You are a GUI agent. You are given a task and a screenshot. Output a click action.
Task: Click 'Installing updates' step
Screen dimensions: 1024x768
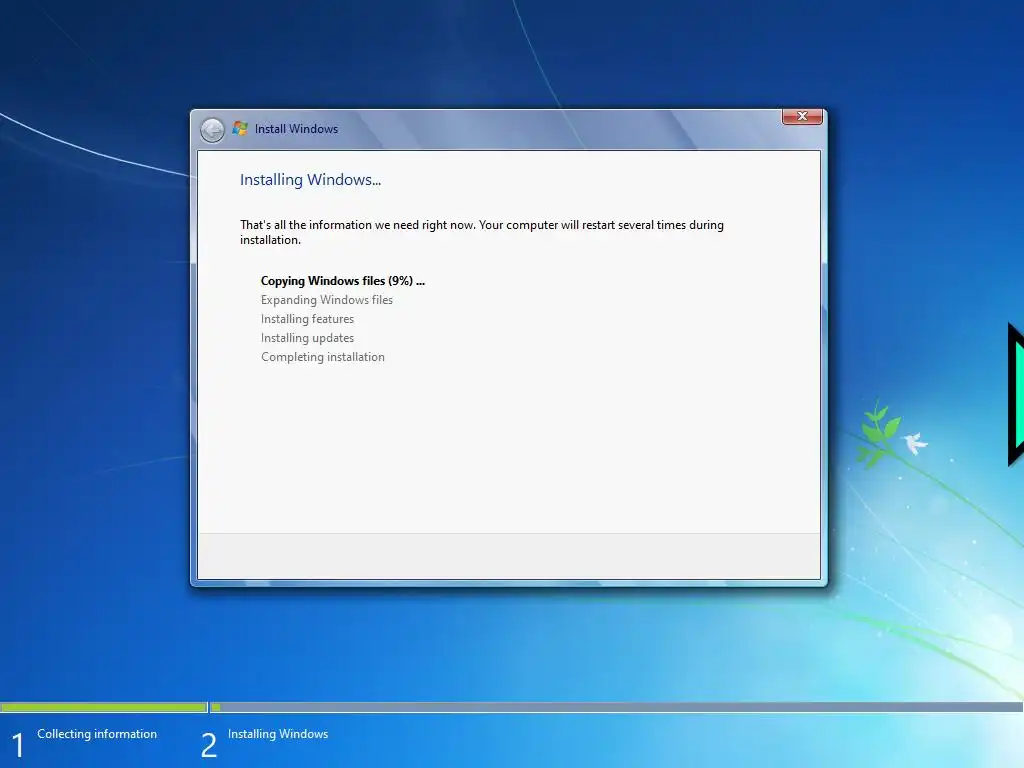coord(307,338)
